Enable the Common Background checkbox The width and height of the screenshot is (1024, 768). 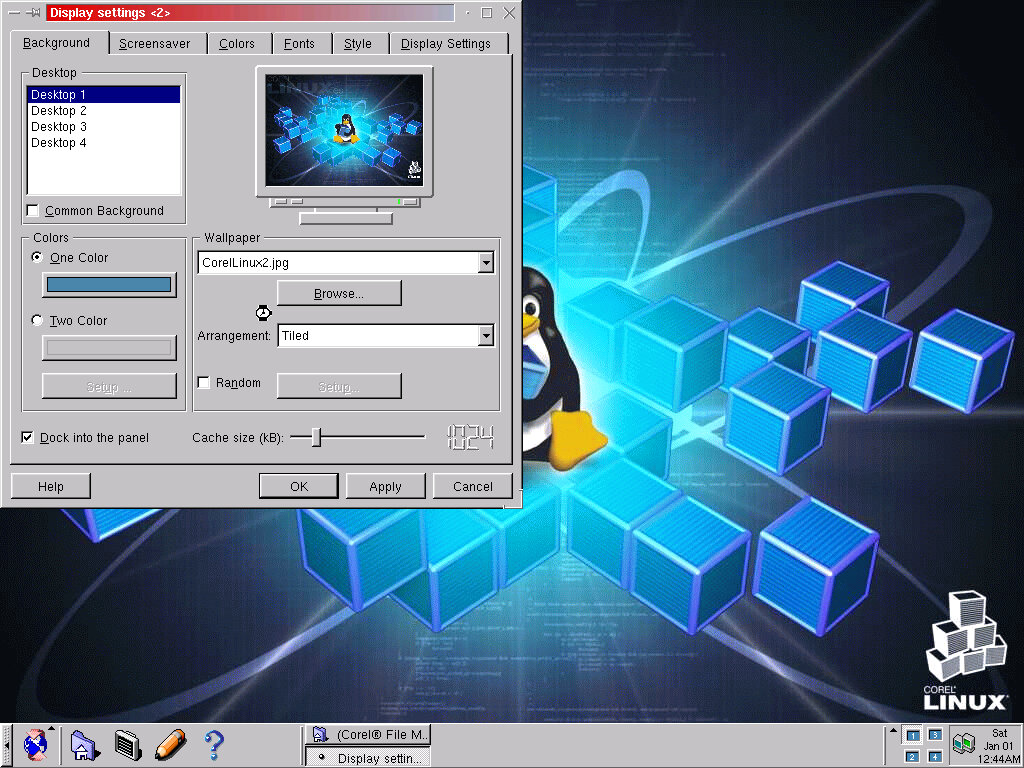(x=34, y=211)
